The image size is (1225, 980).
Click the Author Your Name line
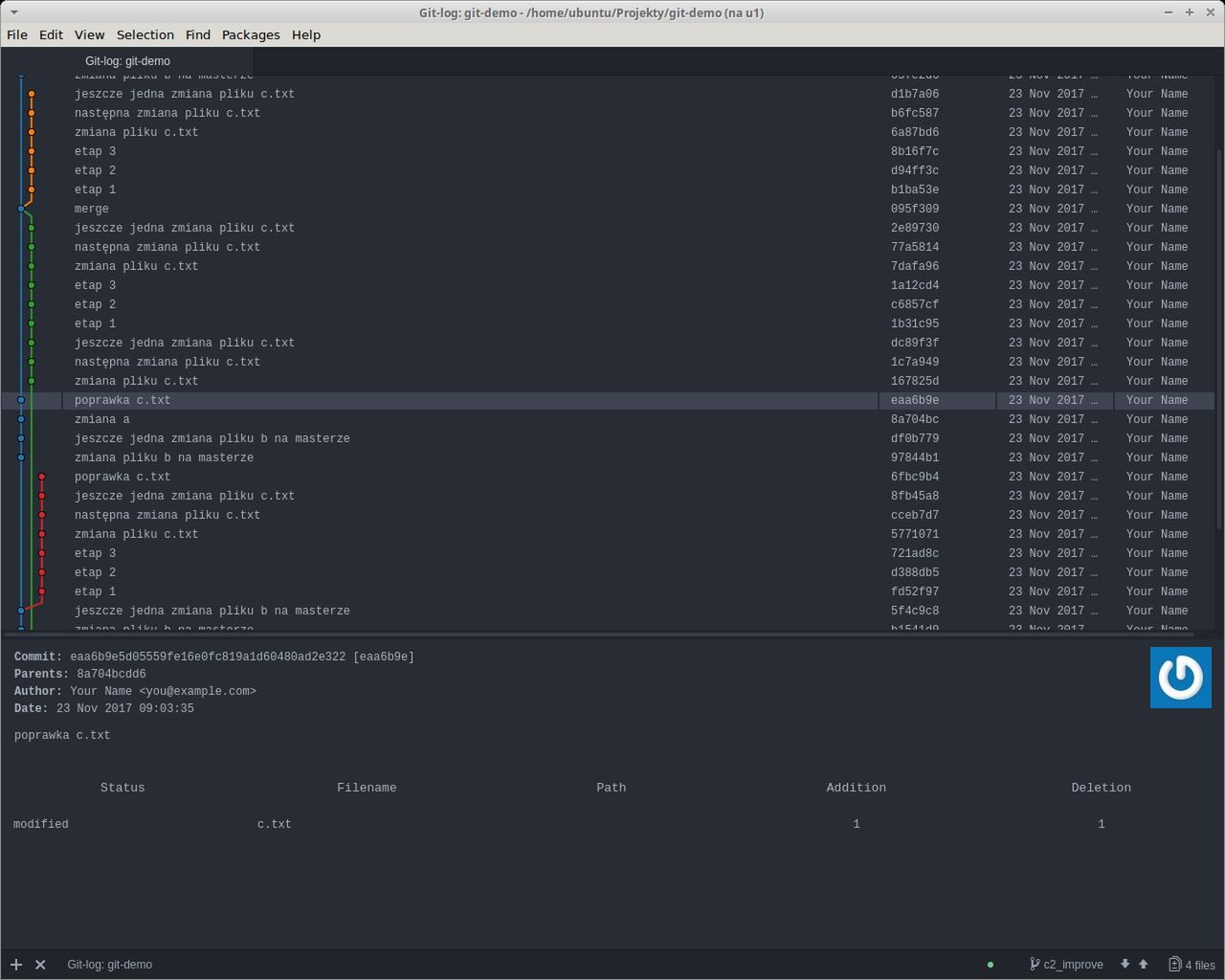click(x=135, y=691)
